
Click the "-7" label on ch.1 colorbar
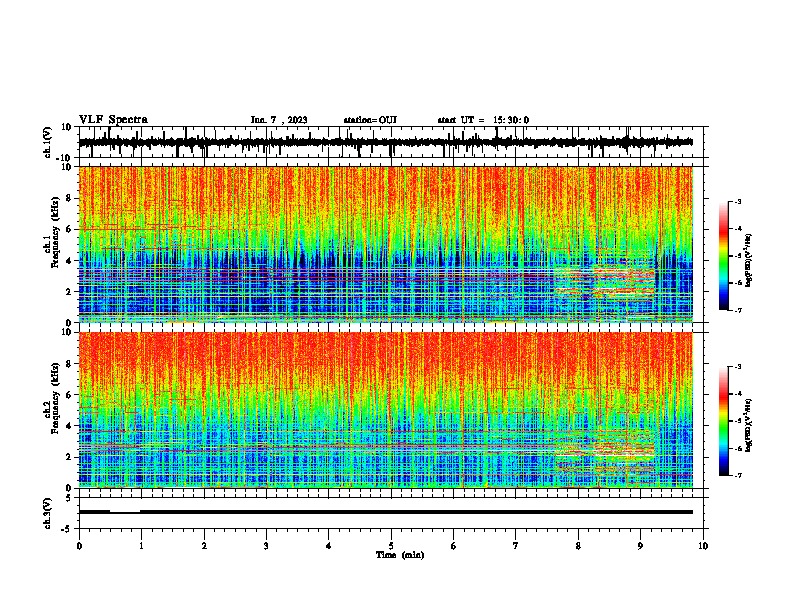[738, 310]
